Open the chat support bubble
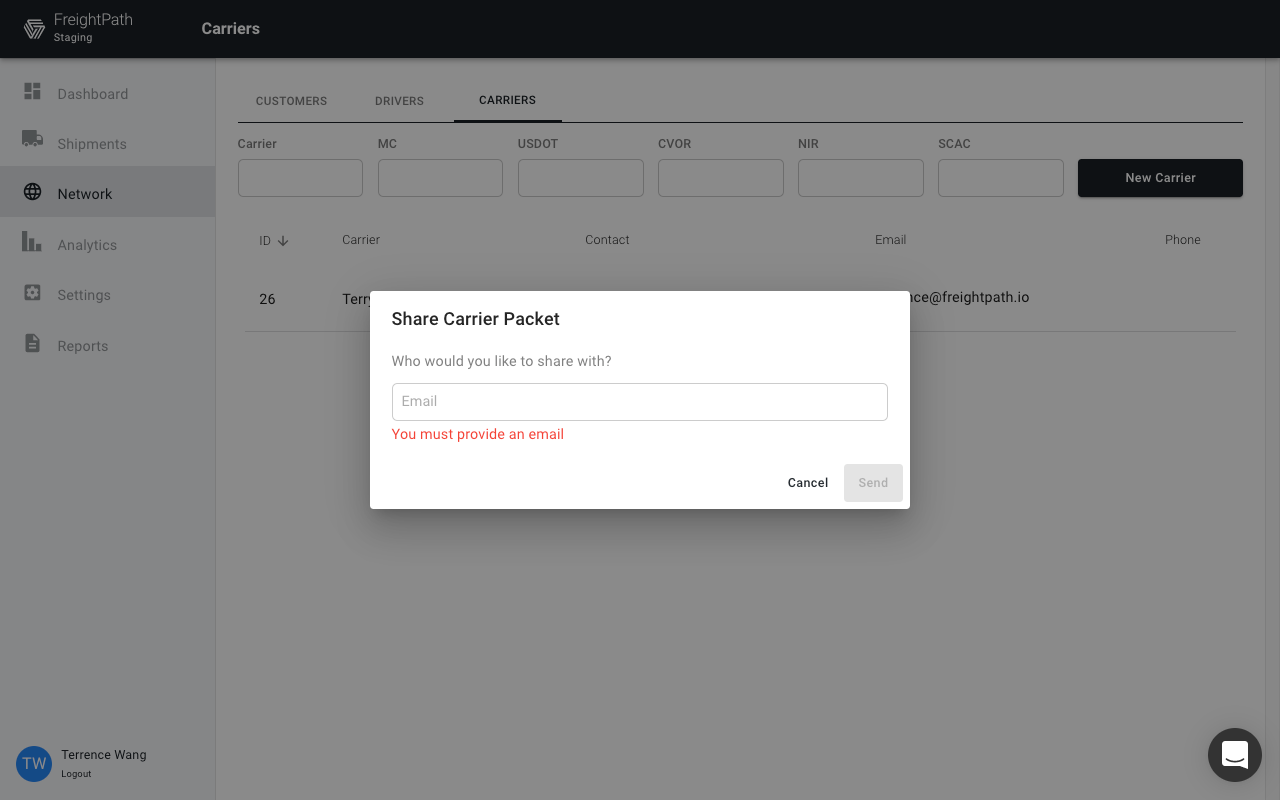This screenshot has width=1280, height=800. 1234,754
